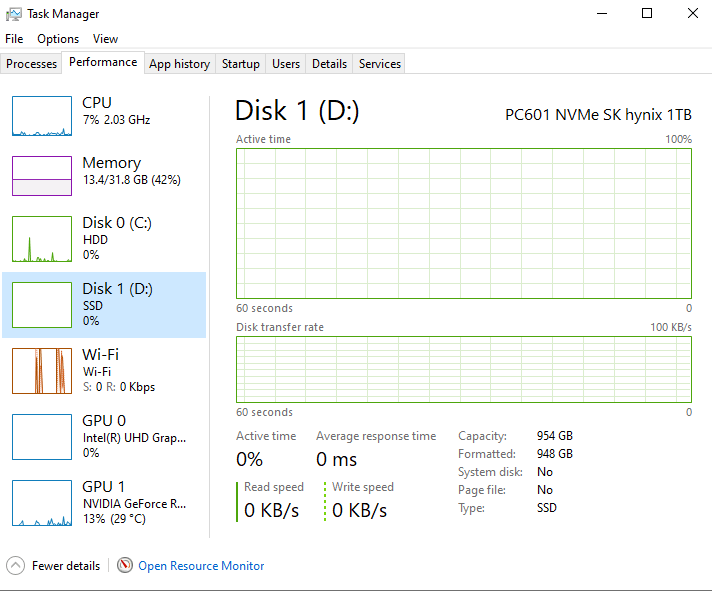Click the '7% 2.03 GHz' CPU value
The width and height of the screenshot is (712, 591).
click(x=116, y=120)
